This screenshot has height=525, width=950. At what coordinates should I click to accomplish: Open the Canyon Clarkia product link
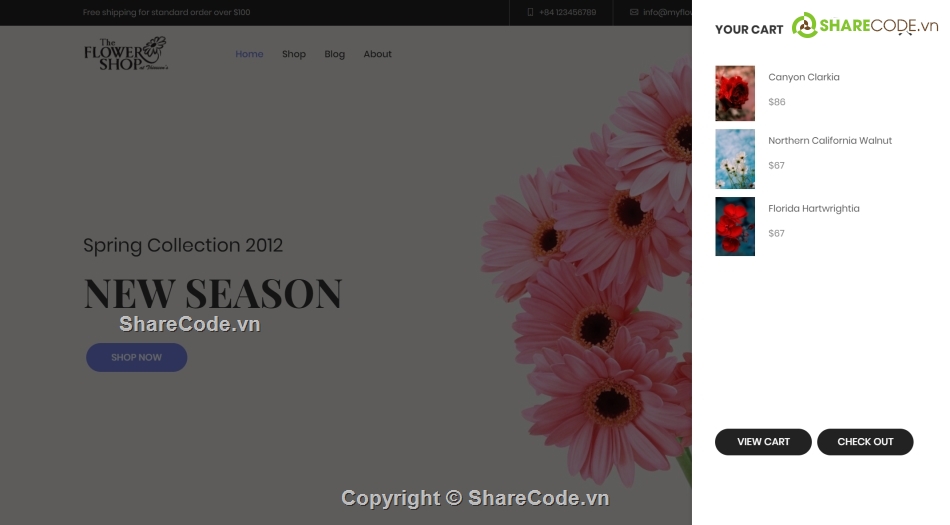(804, 77)
